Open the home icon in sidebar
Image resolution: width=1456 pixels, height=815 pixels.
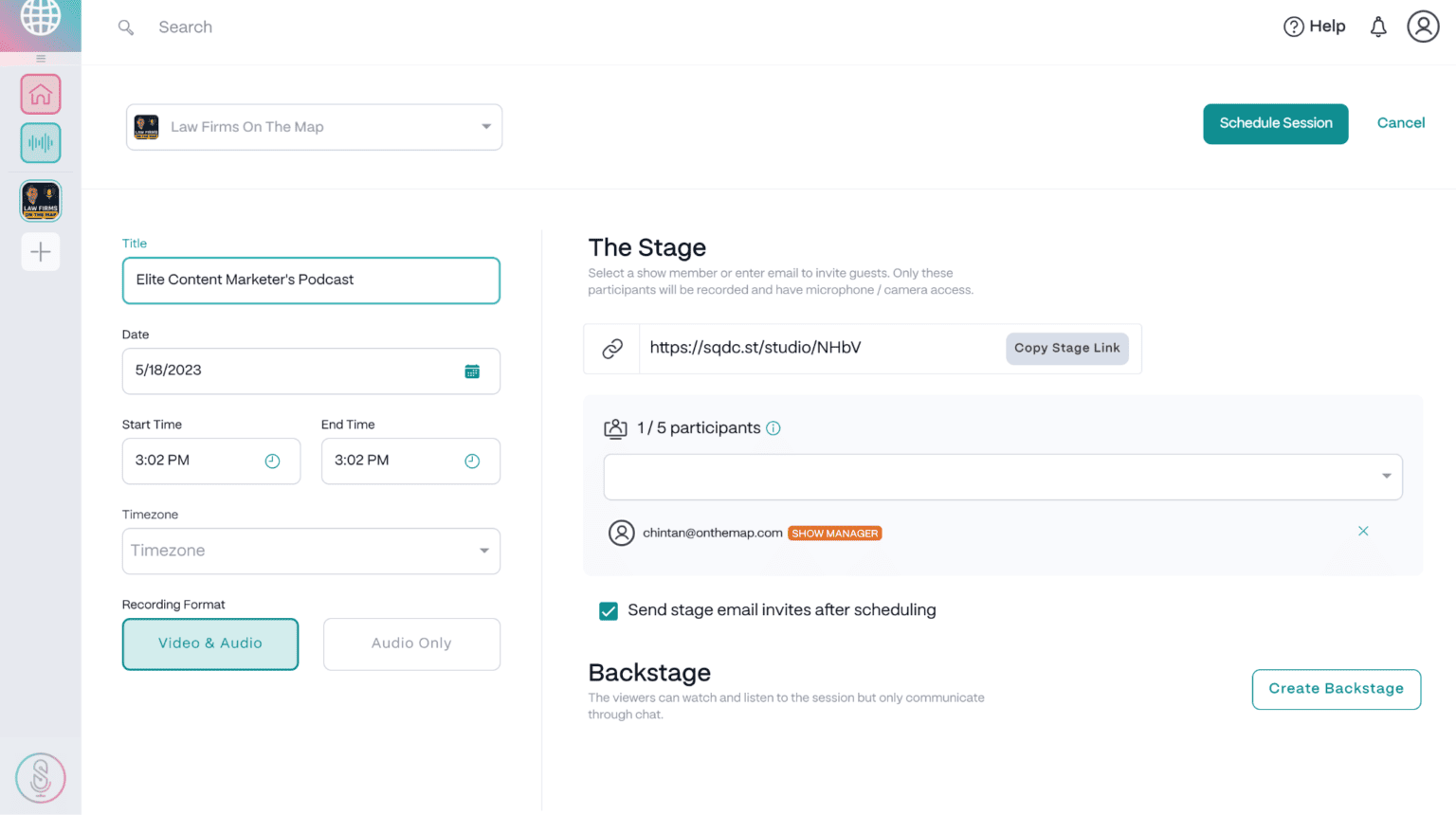tap(40, 95)
